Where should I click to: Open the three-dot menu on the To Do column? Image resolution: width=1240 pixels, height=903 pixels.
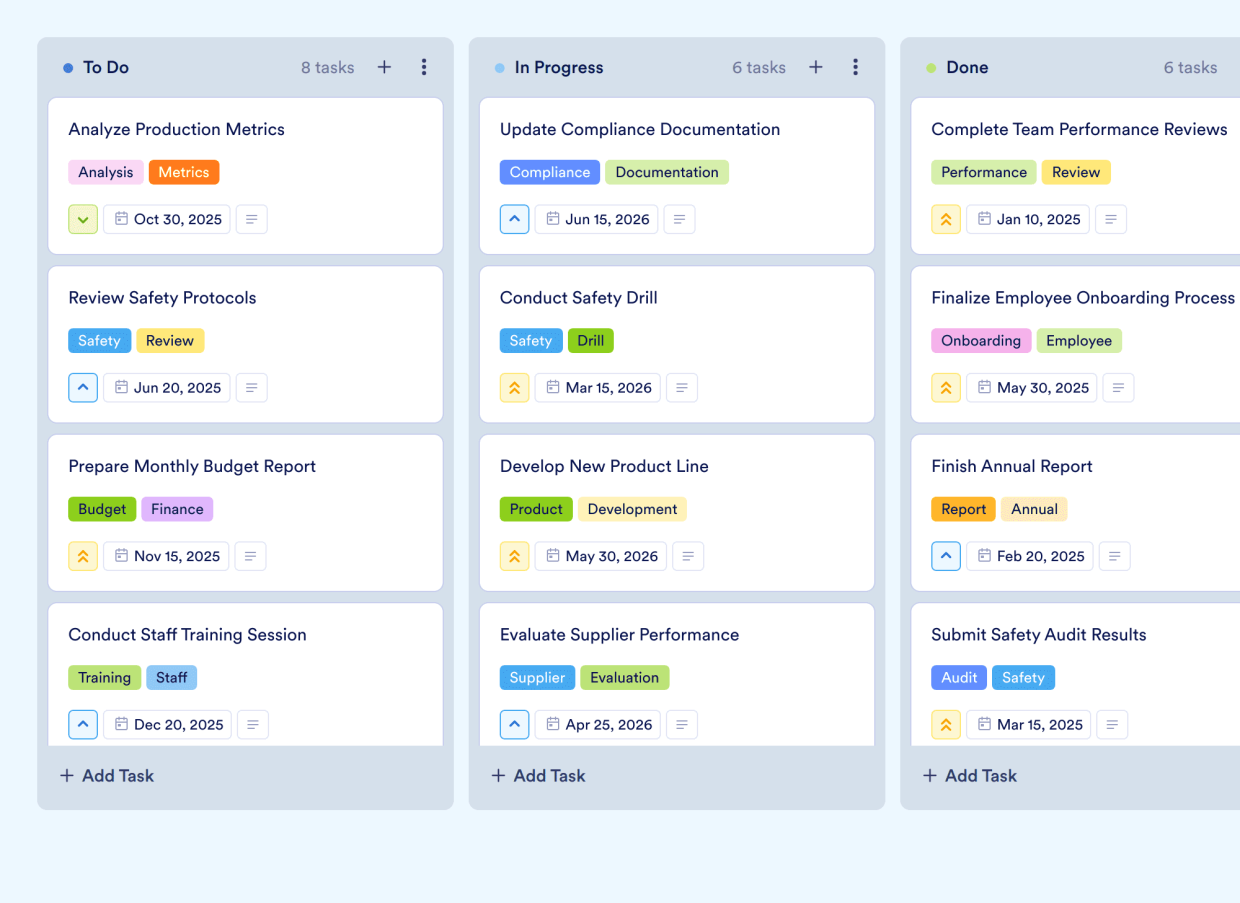click(x=424, y=66)
